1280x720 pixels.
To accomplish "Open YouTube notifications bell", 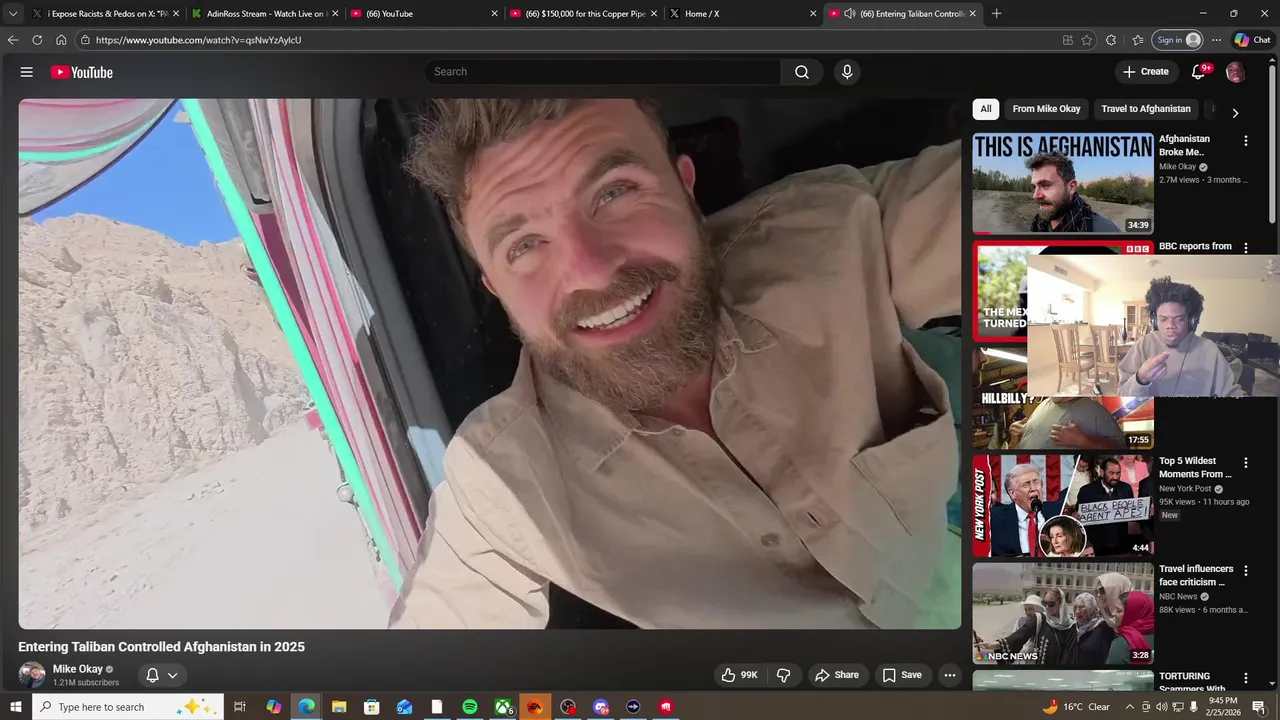I will pos(1198,72).
